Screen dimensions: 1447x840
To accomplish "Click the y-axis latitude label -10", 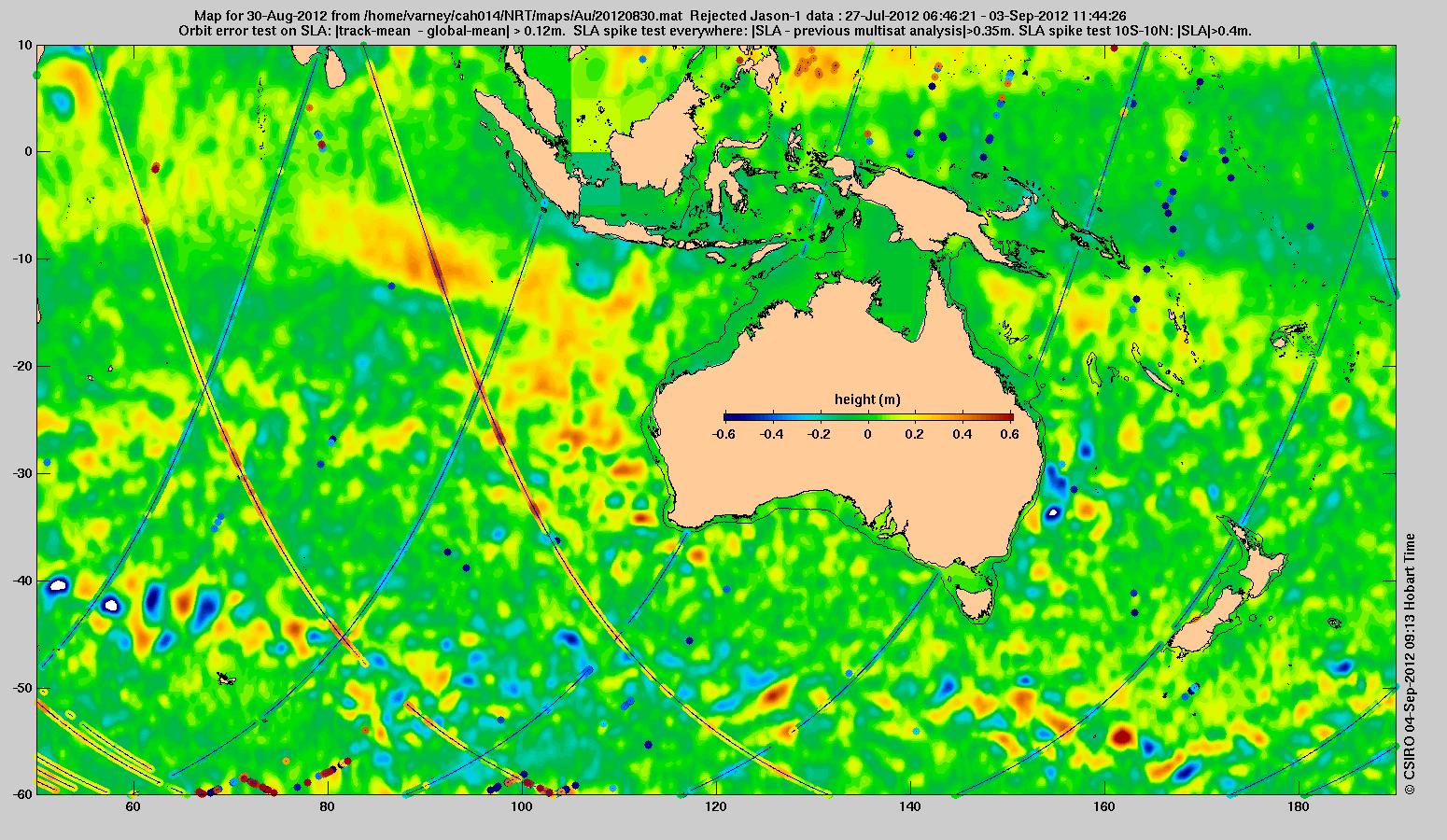I will (21, 259).
